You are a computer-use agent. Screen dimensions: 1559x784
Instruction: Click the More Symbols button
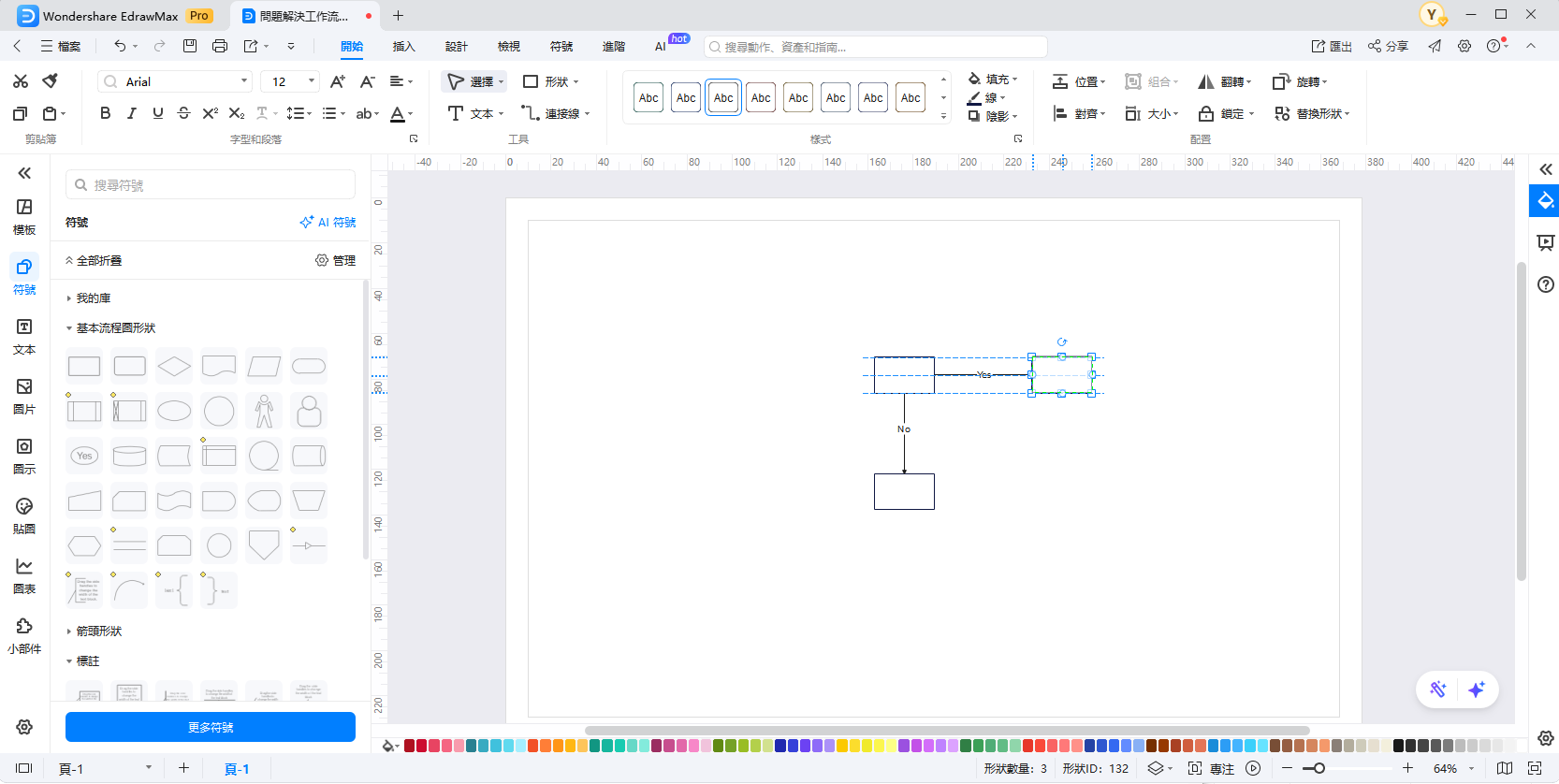[x=211, y=727]
